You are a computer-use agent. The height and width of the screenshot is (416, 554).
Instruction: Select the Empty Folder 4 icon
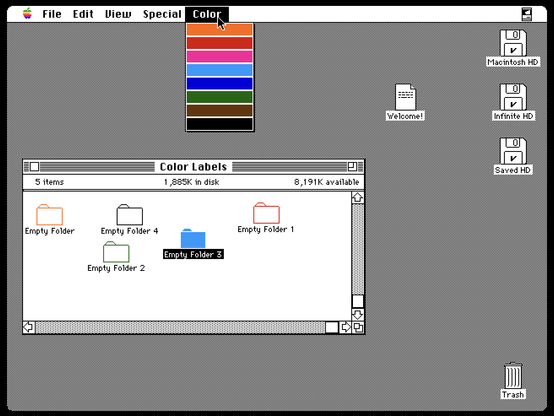point(130,215)
